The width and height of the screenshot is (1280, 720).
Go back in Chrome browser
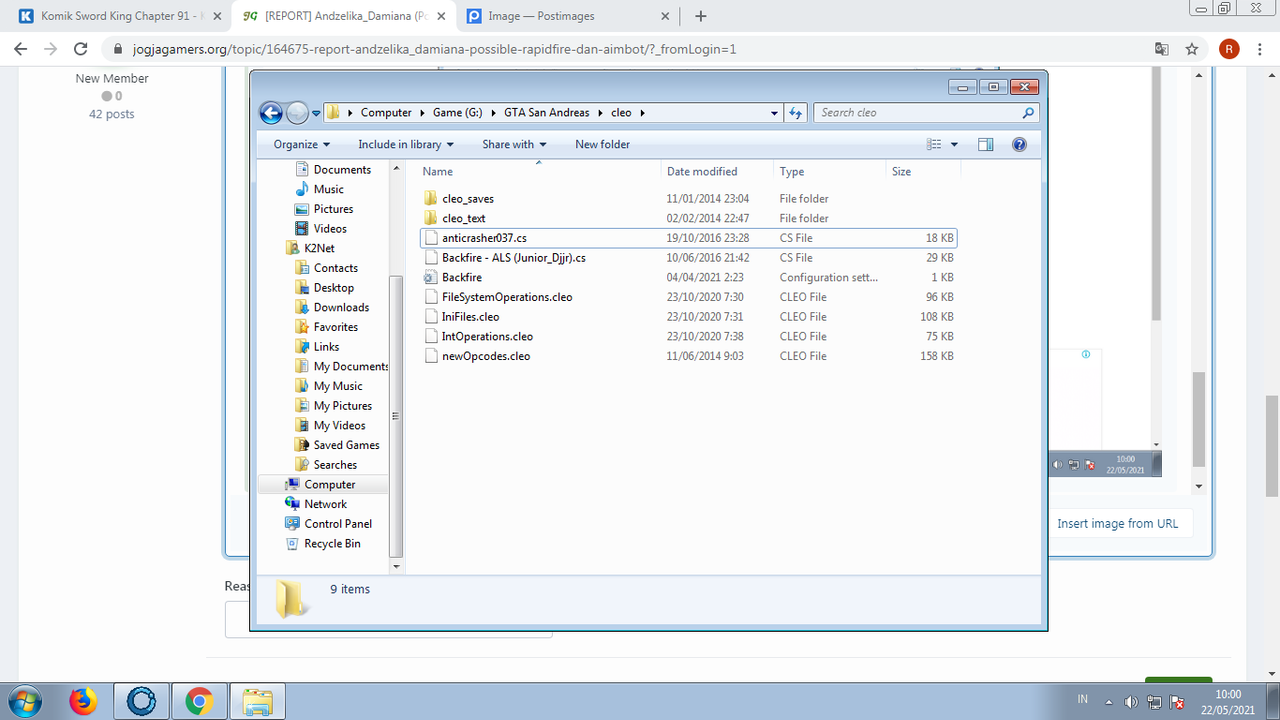click(x=19, y=49)
